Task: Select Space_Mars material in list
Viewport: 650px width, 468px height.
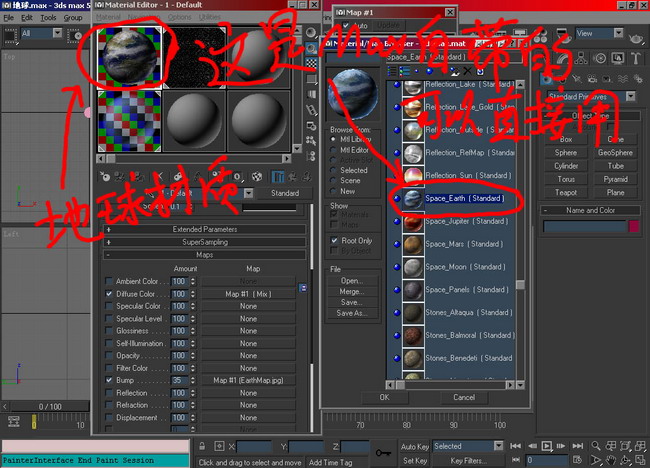Action: click(463, 244)
